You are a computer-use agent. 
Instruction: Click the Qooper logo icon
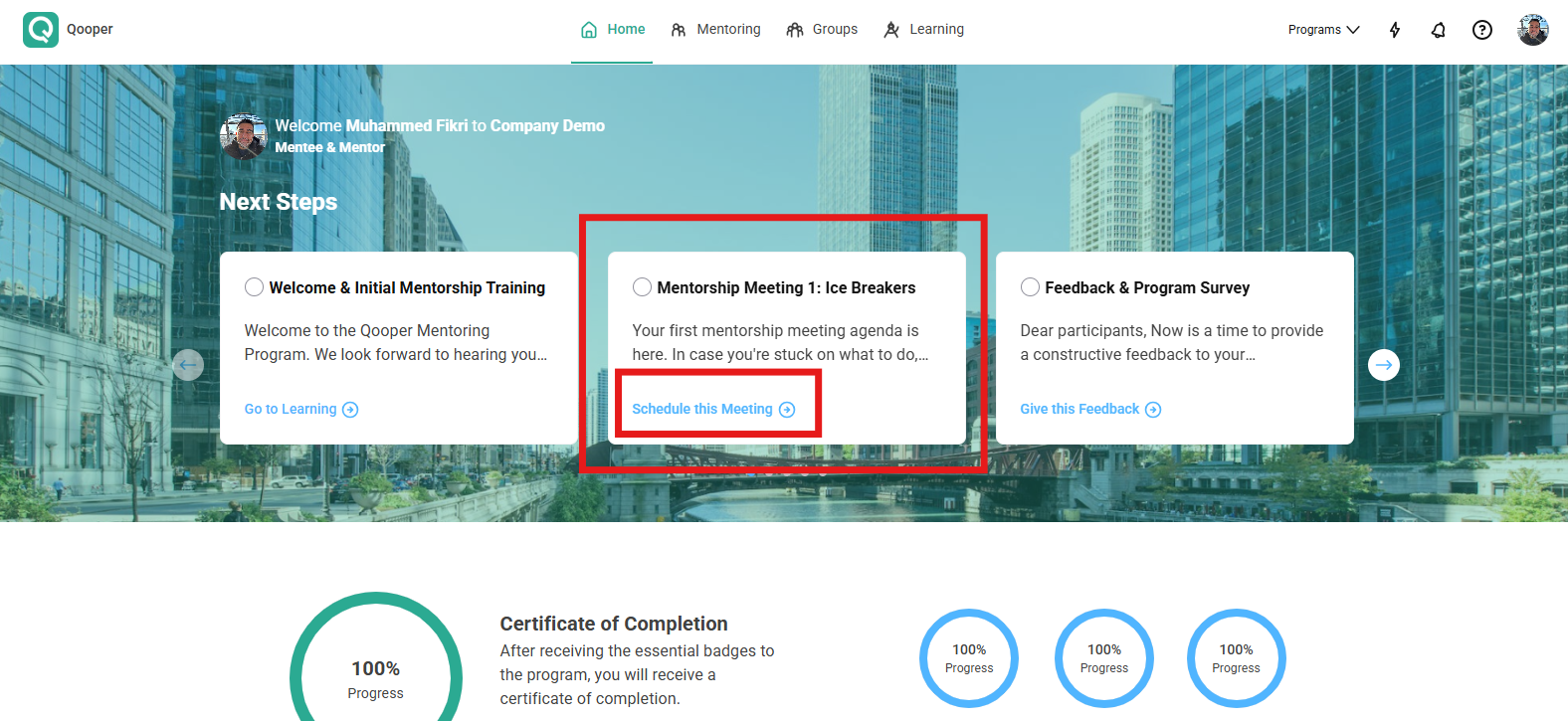41,30
